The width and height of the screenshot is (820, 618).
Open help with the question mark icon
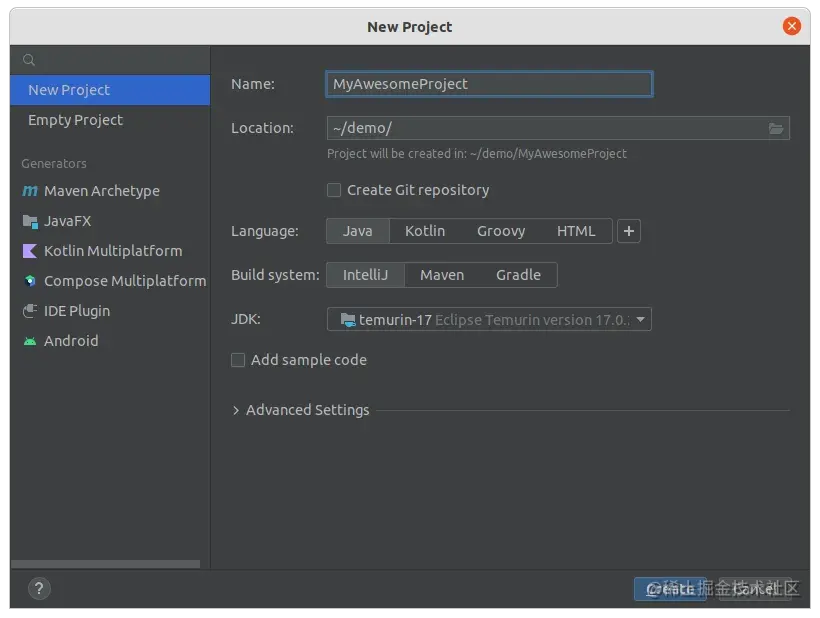coord(39,589)
